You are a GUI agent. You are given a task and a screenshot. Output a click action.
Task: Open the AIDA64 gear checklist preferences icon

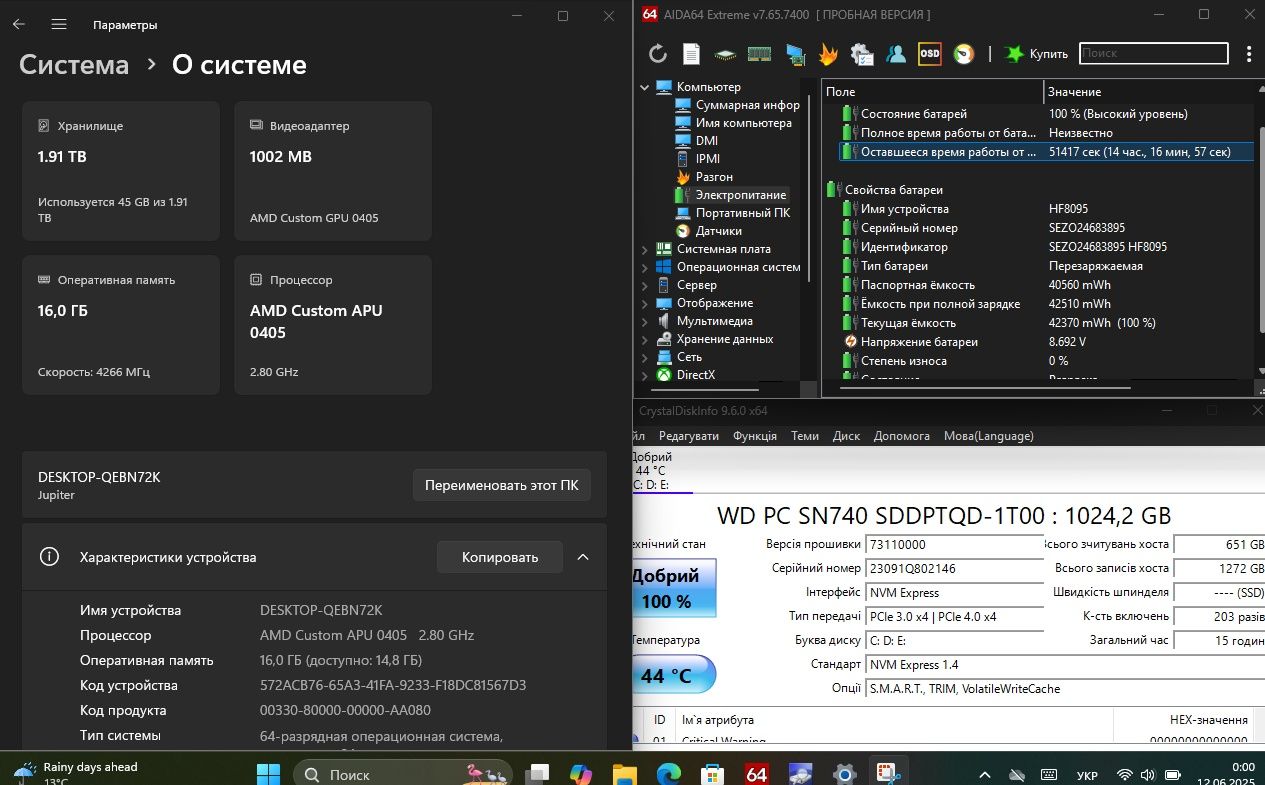[862, 54]
